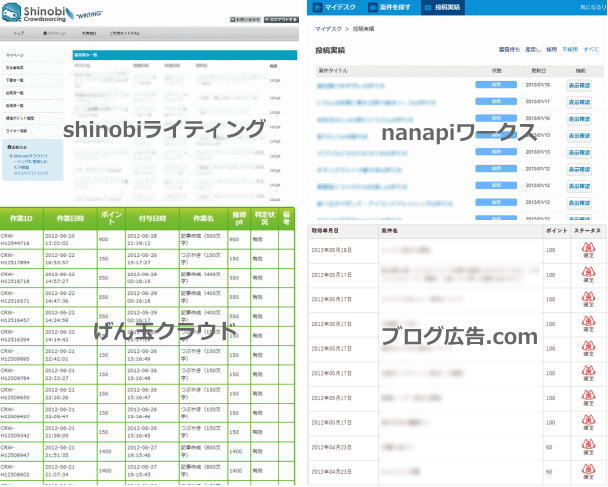Open the Shinobi announcement link in the お知らせ box
Viewport: 608px width, 487px height.
coord(30,161)
